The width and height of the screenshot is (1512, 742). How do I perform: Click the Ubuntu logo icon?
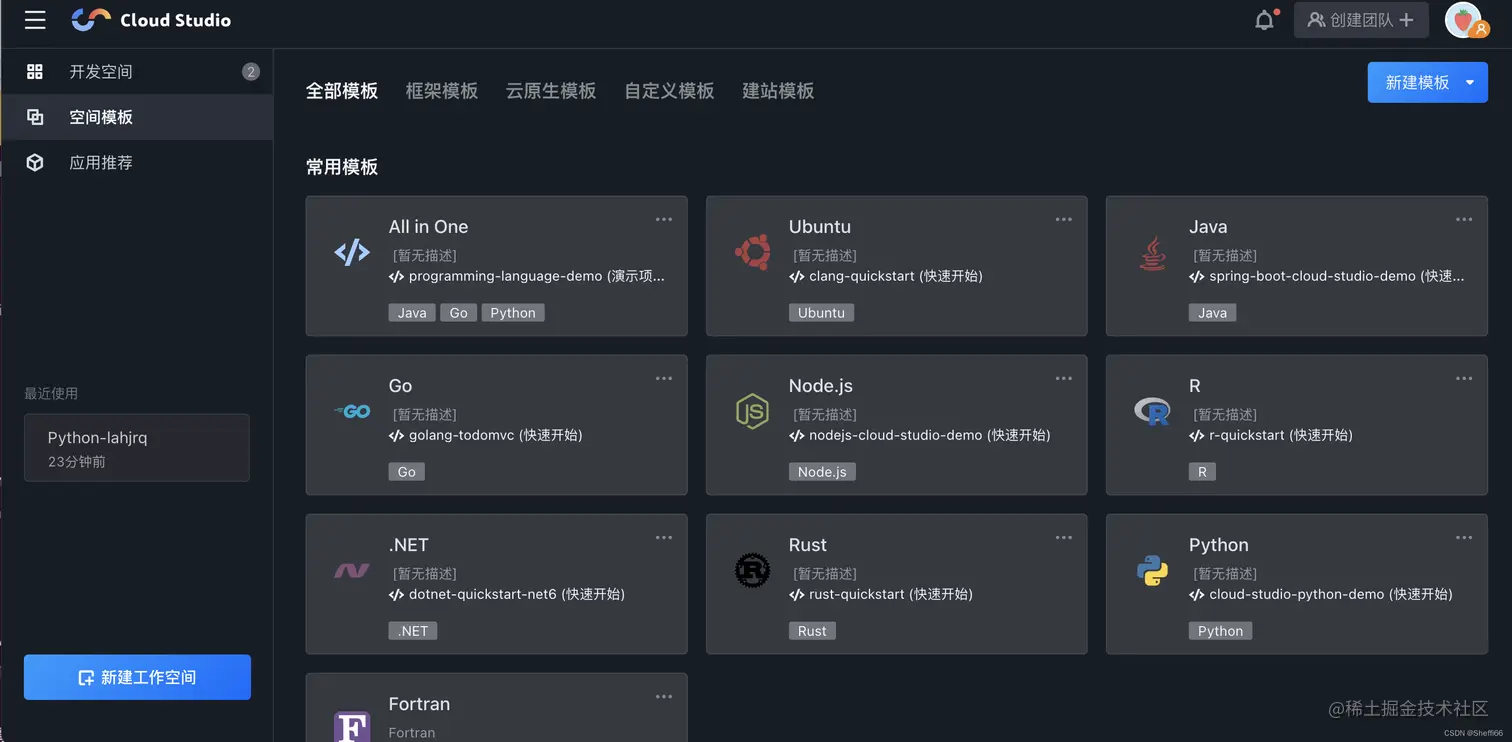(x=752, y=253)
